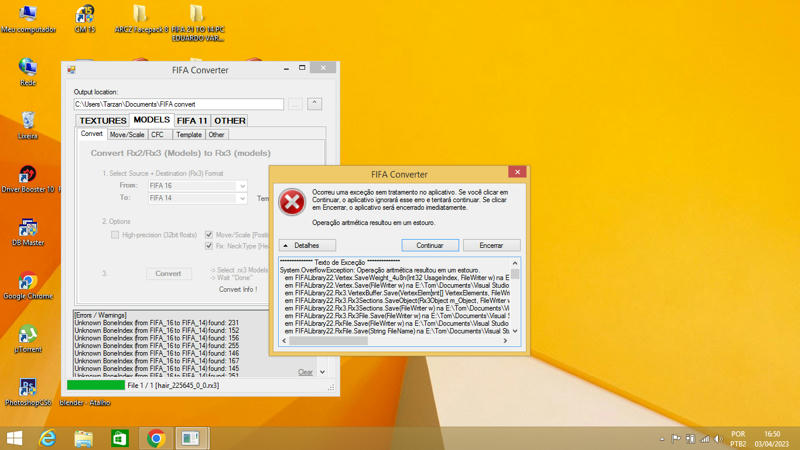Open the FIFA 11 tab
This screenshot has width=800, height=450.
point(192,120)
